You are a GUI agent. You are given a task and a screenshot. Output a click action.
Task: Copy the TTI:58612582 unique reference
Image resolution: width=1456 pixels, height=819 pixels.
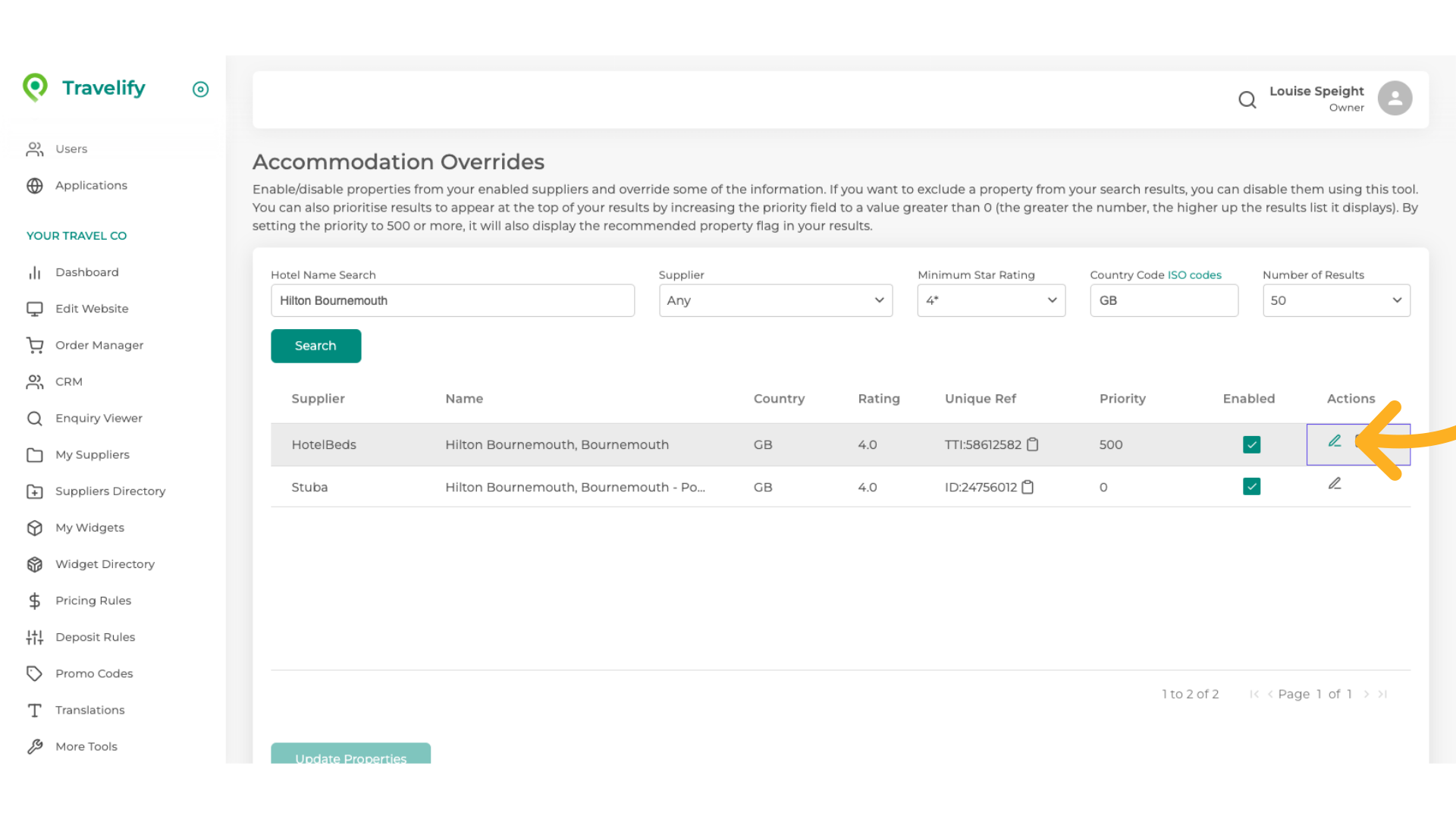click(1032, 444)
